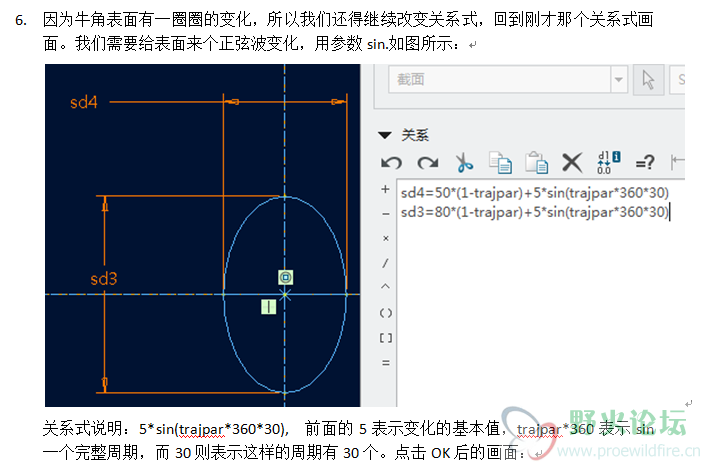Click the Redo arrow in relations toolbar

[x=428, y=162]
